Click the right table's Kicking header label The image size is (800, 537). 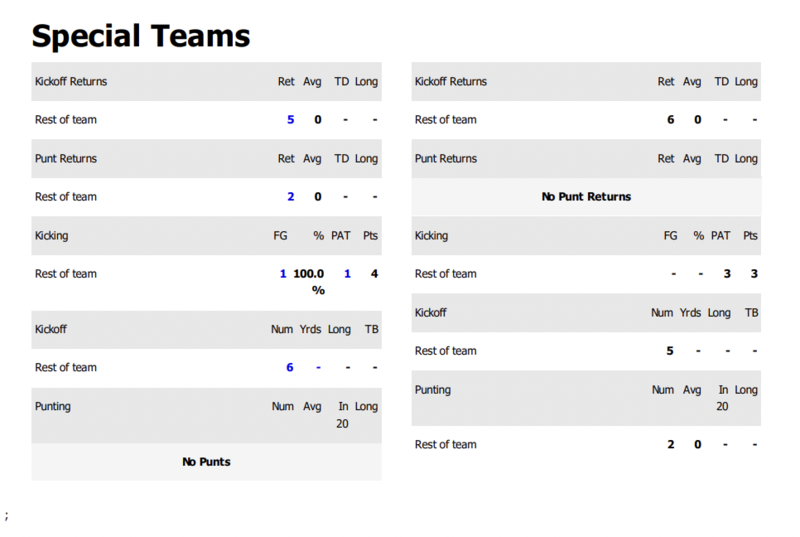[431, 236]
